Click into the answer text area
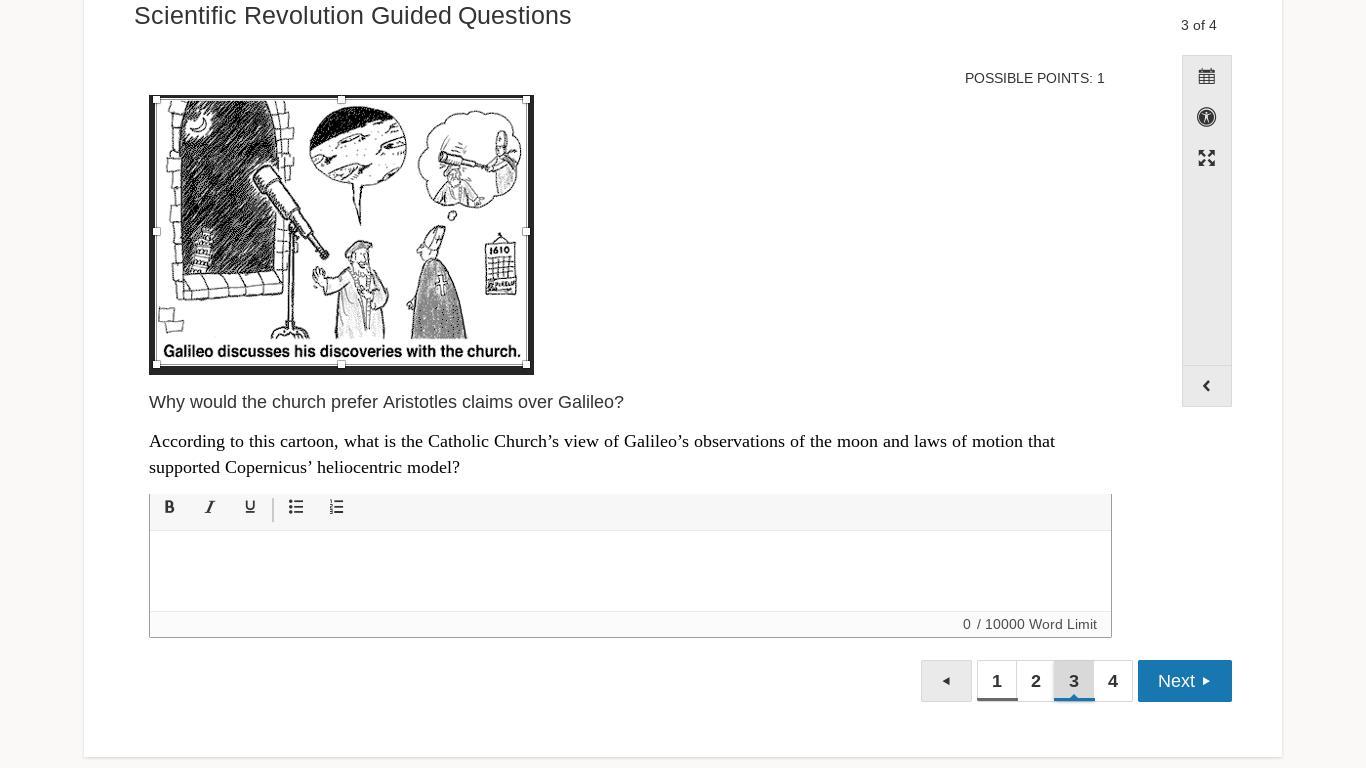Screen dimensions: 1366x768 (x=630, y=571)
